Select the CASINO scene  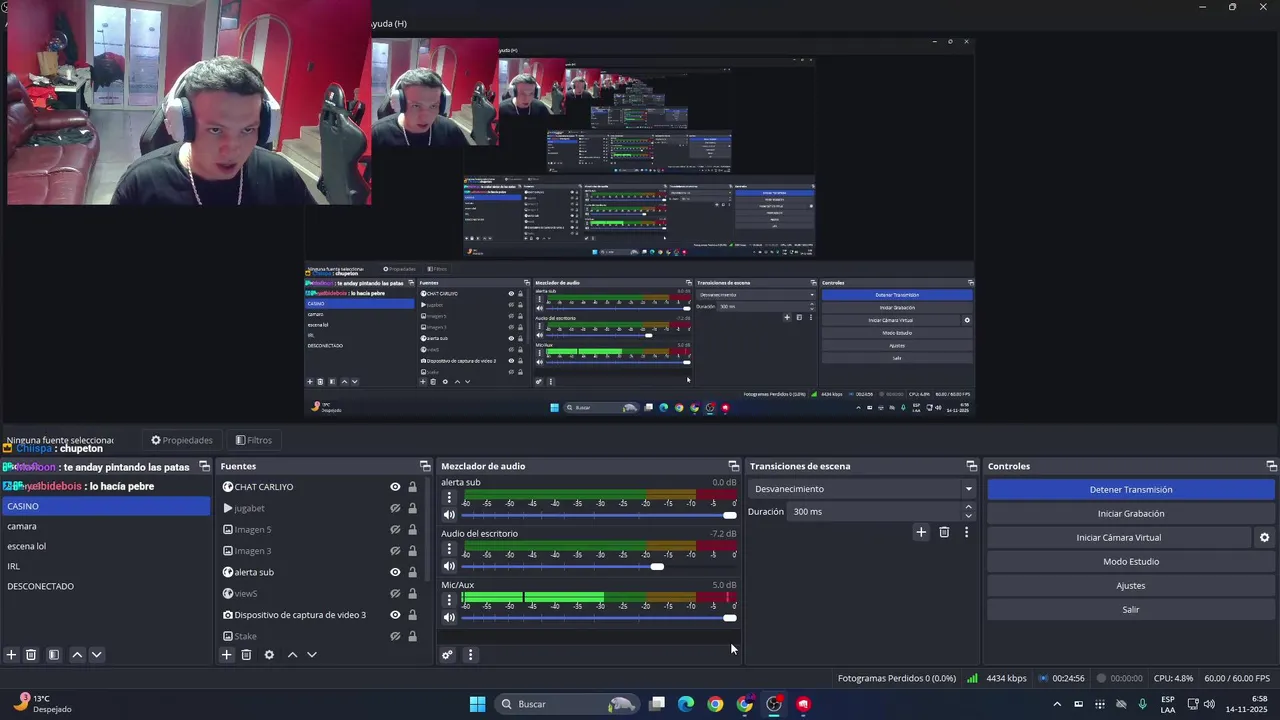tap(106, 506)
